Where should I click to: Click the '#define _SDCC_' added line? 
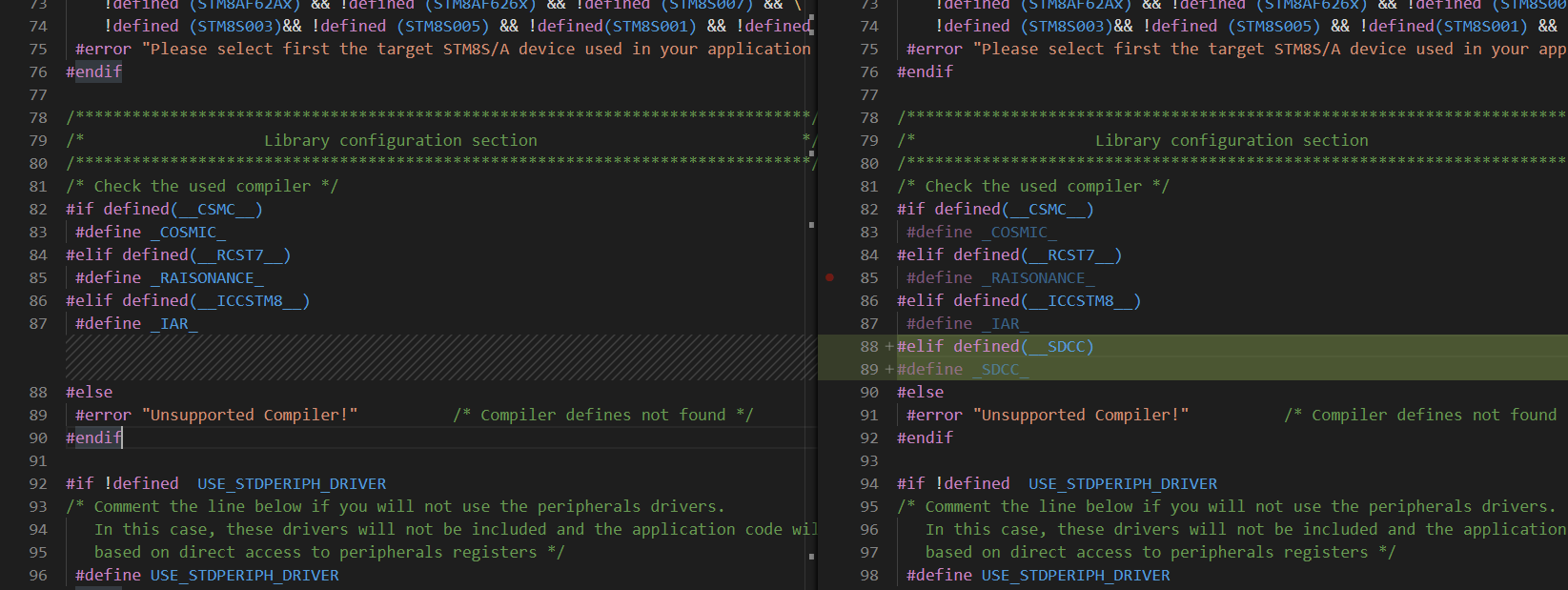point(962,369)
